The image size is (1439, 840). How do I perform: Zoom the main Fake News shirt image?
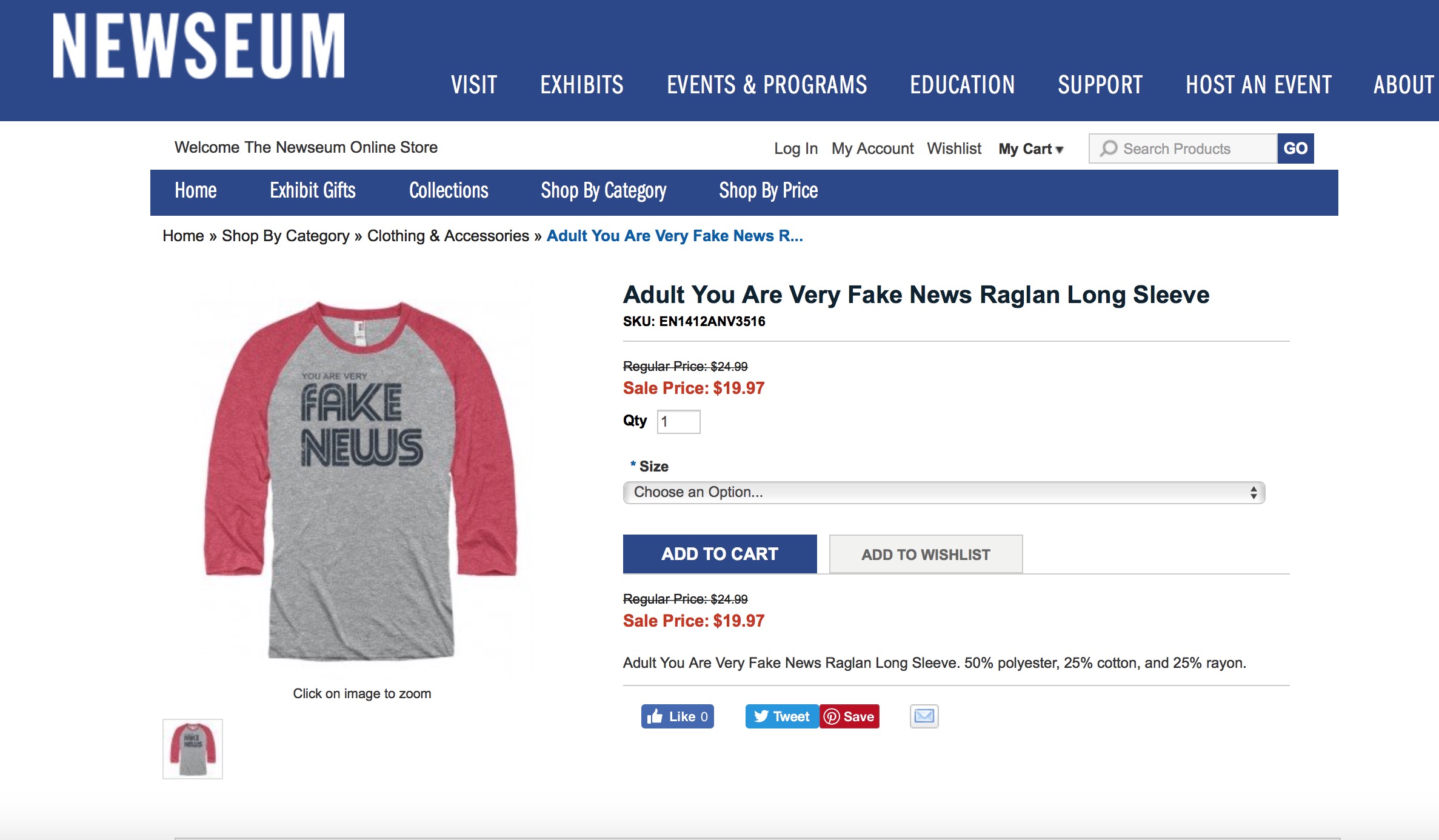(x=361, y=479)
